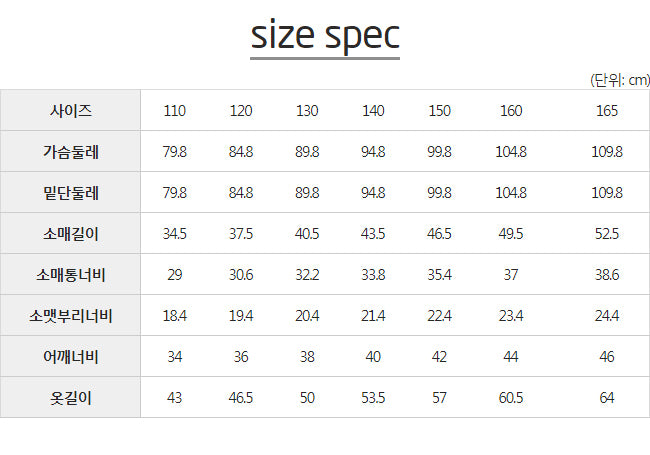Viewport: 650px width, 455px height.
Task: Click 소매통너비 value 30.6
Action: pyautogui.click(x=241, y=275)
